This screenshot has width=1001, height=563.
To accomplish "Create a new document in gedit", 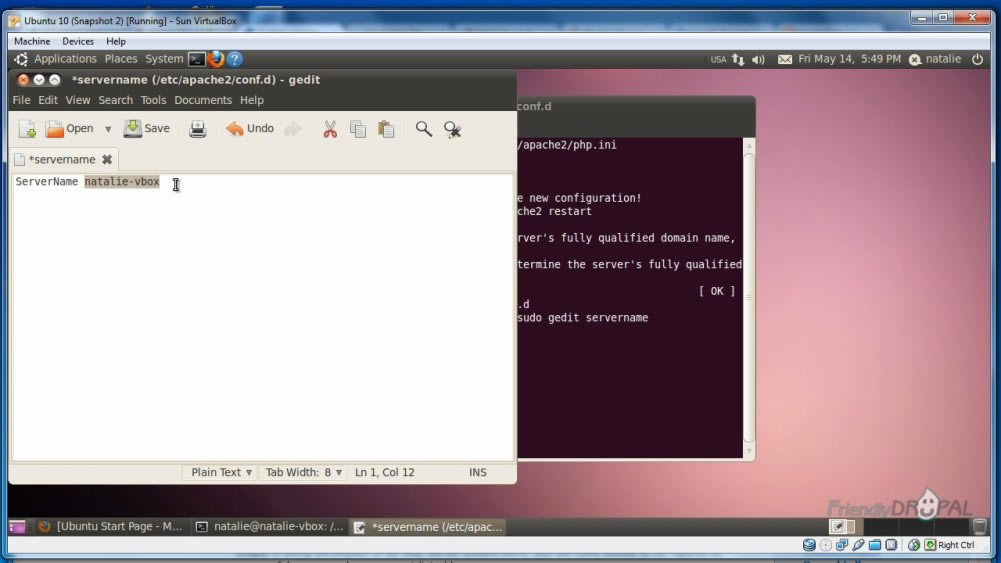I will [27, 129].
